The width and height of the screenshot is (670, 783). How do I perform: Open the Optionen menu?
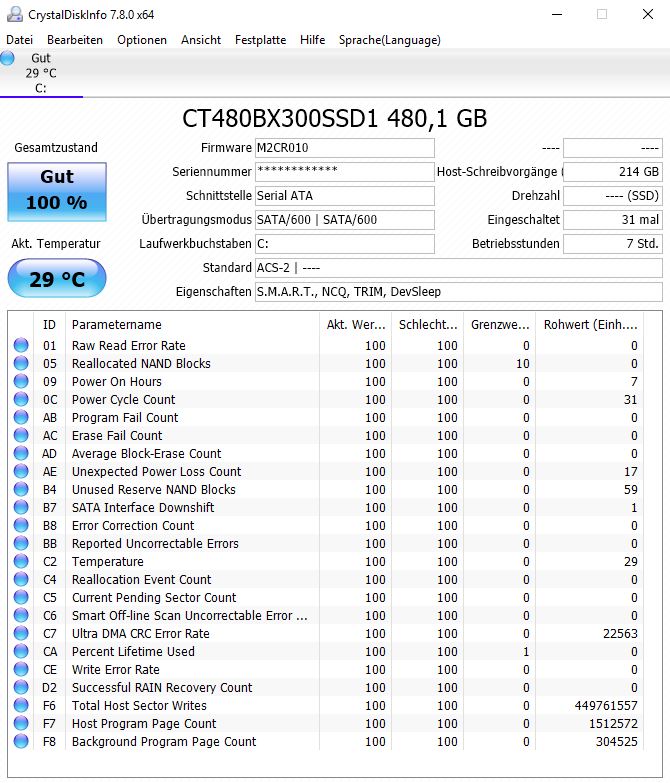(x=142, y=40)
